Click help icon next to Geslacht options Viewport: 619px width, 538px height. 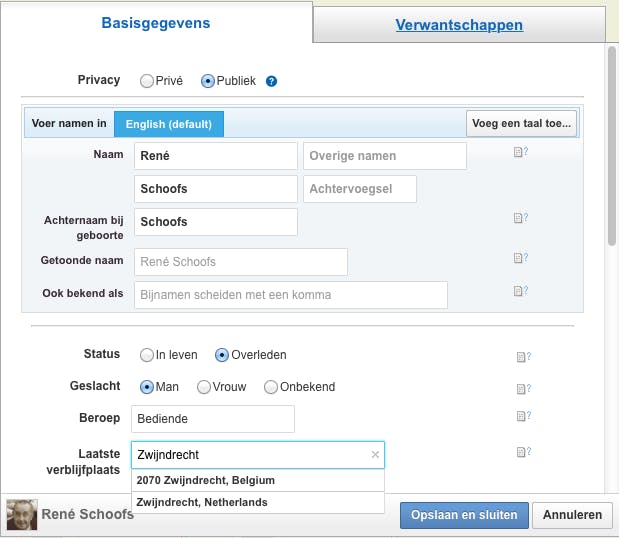(x=522, y=389)
